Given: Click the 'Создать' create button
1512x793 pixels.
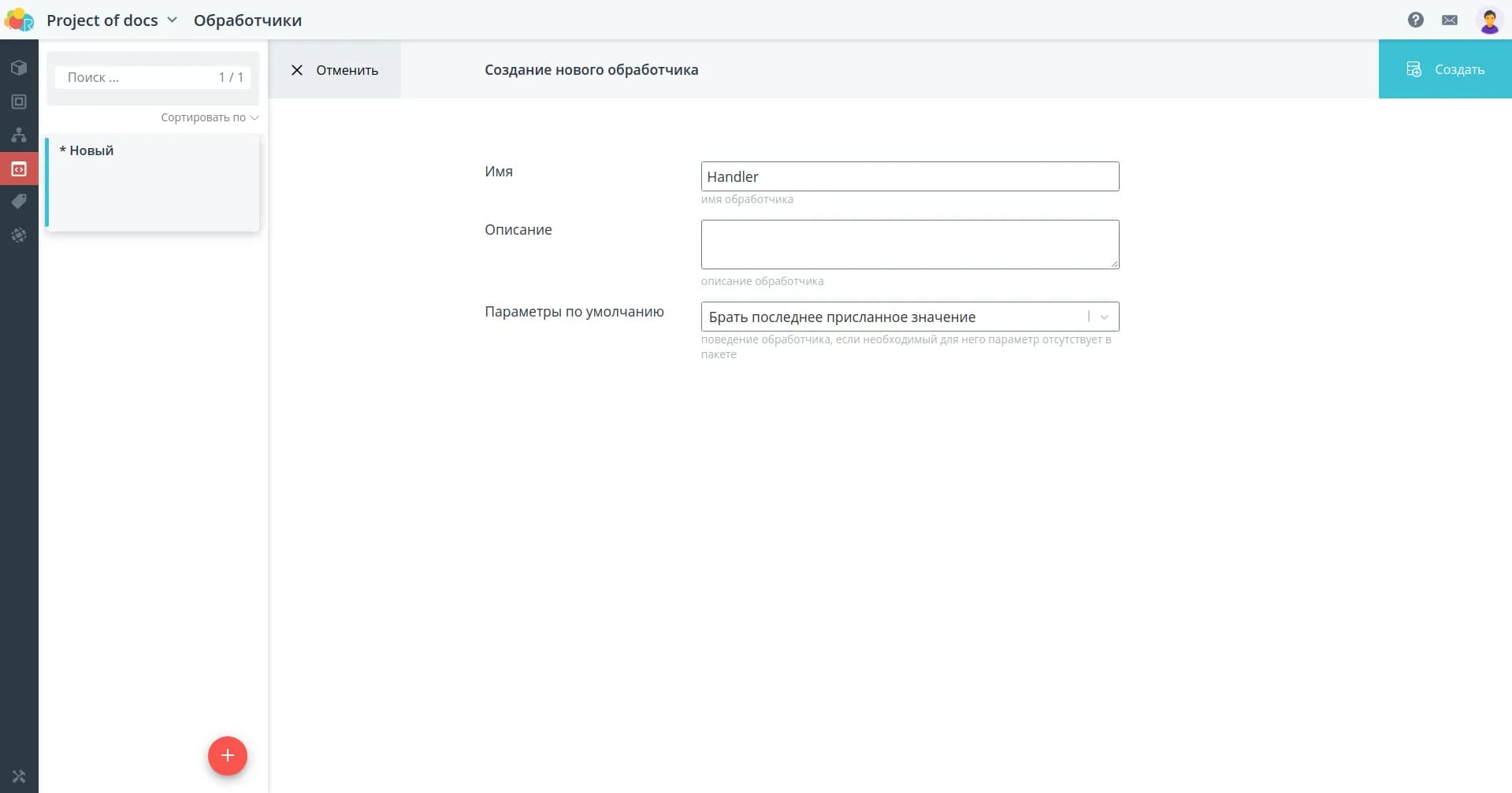Looking at the screenshot, I should point(1444,69).
